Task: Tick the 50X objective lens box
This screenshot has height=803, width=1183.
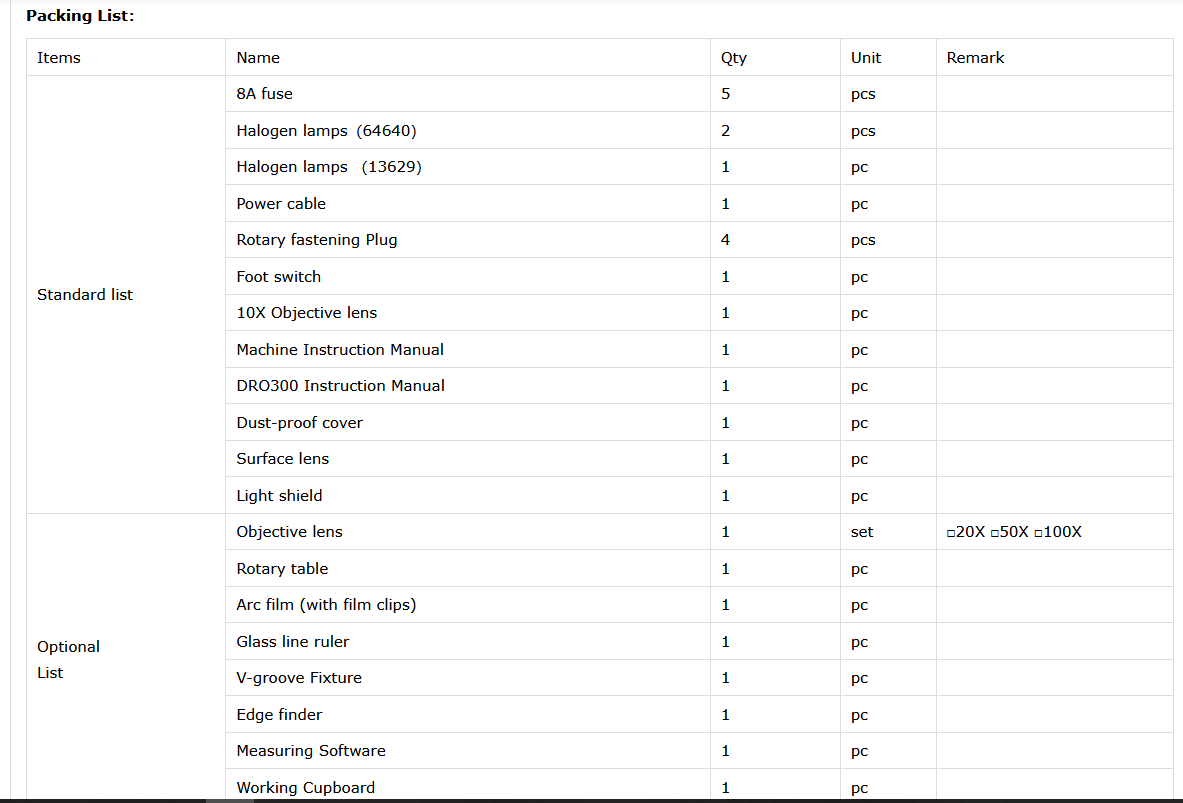Action: coord(995,533)
